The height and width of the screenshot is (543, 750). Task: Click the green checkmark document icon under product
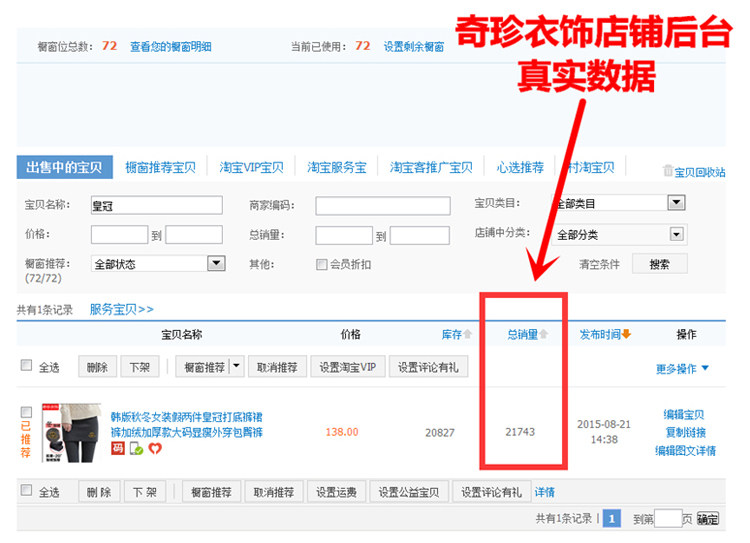pyautogui.click(x=136, y=449)
